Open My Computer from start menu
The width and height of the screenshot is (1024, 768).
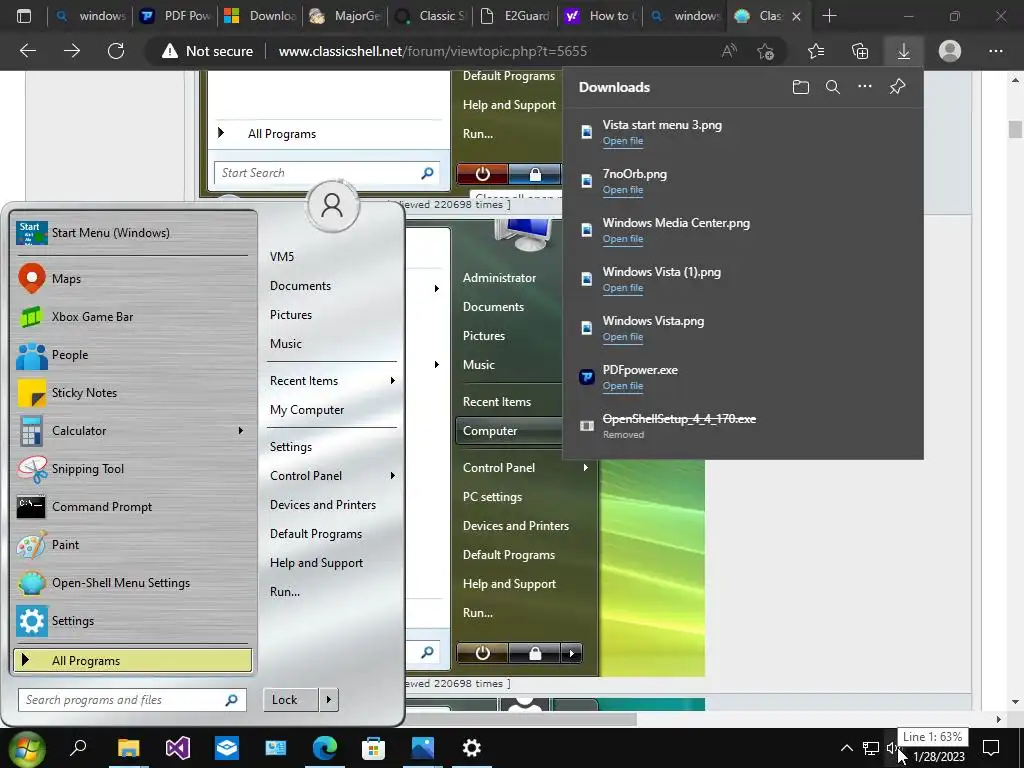pyautogui.click(x=307, y=409)
